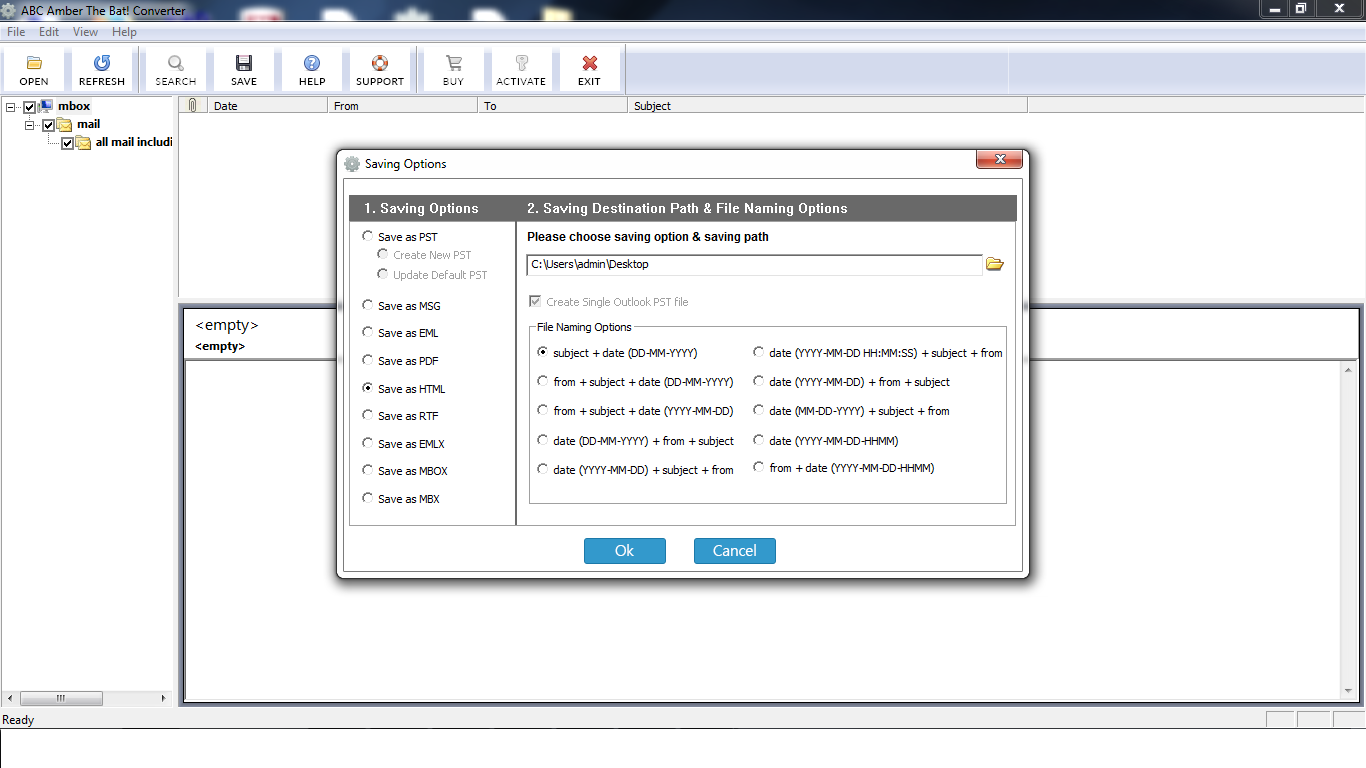Click the Search magnifier icon

click(176, 63)
